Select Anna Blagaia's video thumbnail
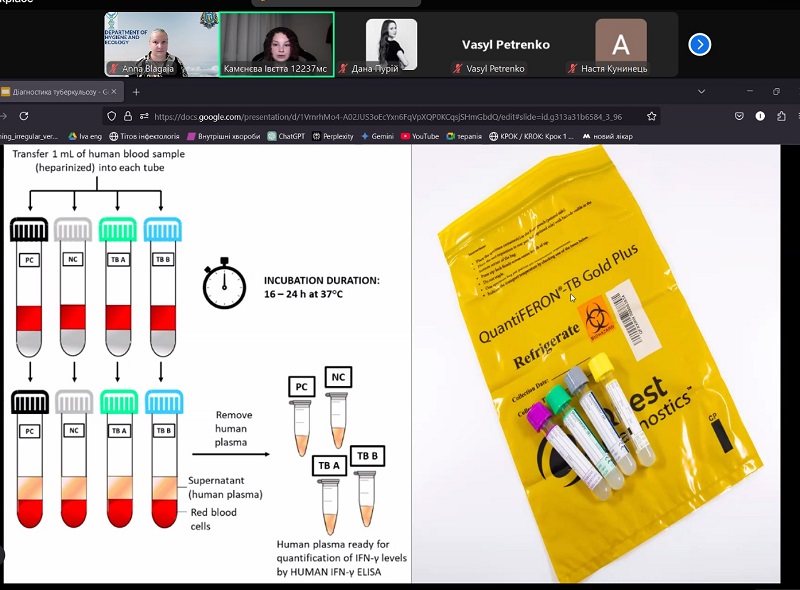Image resolution: width=800 pixels, height=590 pixels. click(160, 44)
